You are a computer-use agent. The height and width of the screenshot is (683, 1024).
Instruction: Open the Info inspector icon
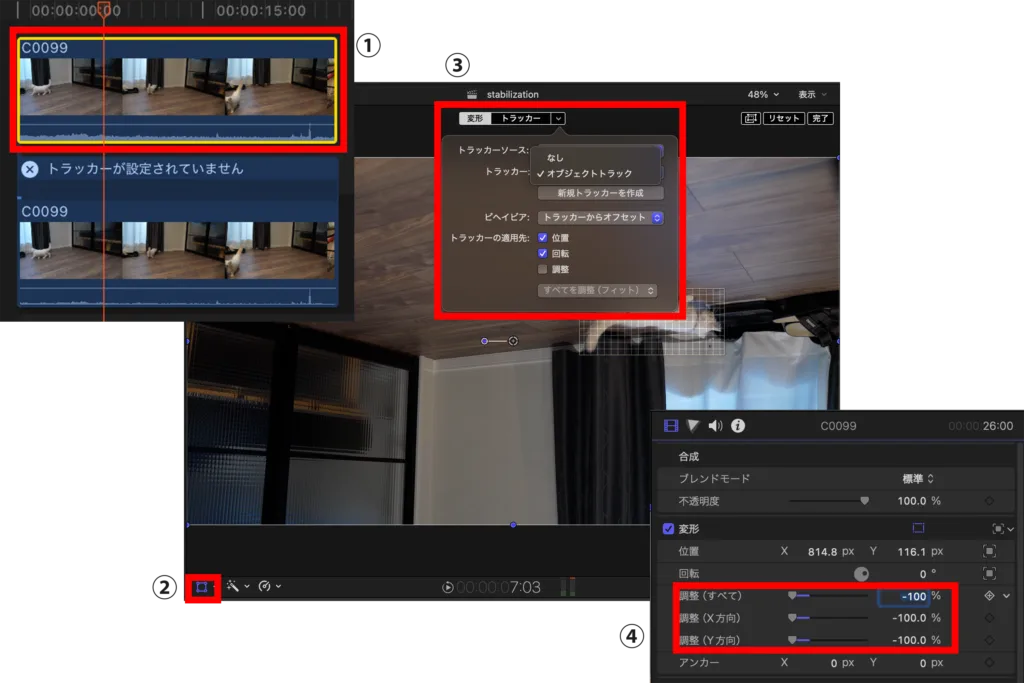[738, 426]
